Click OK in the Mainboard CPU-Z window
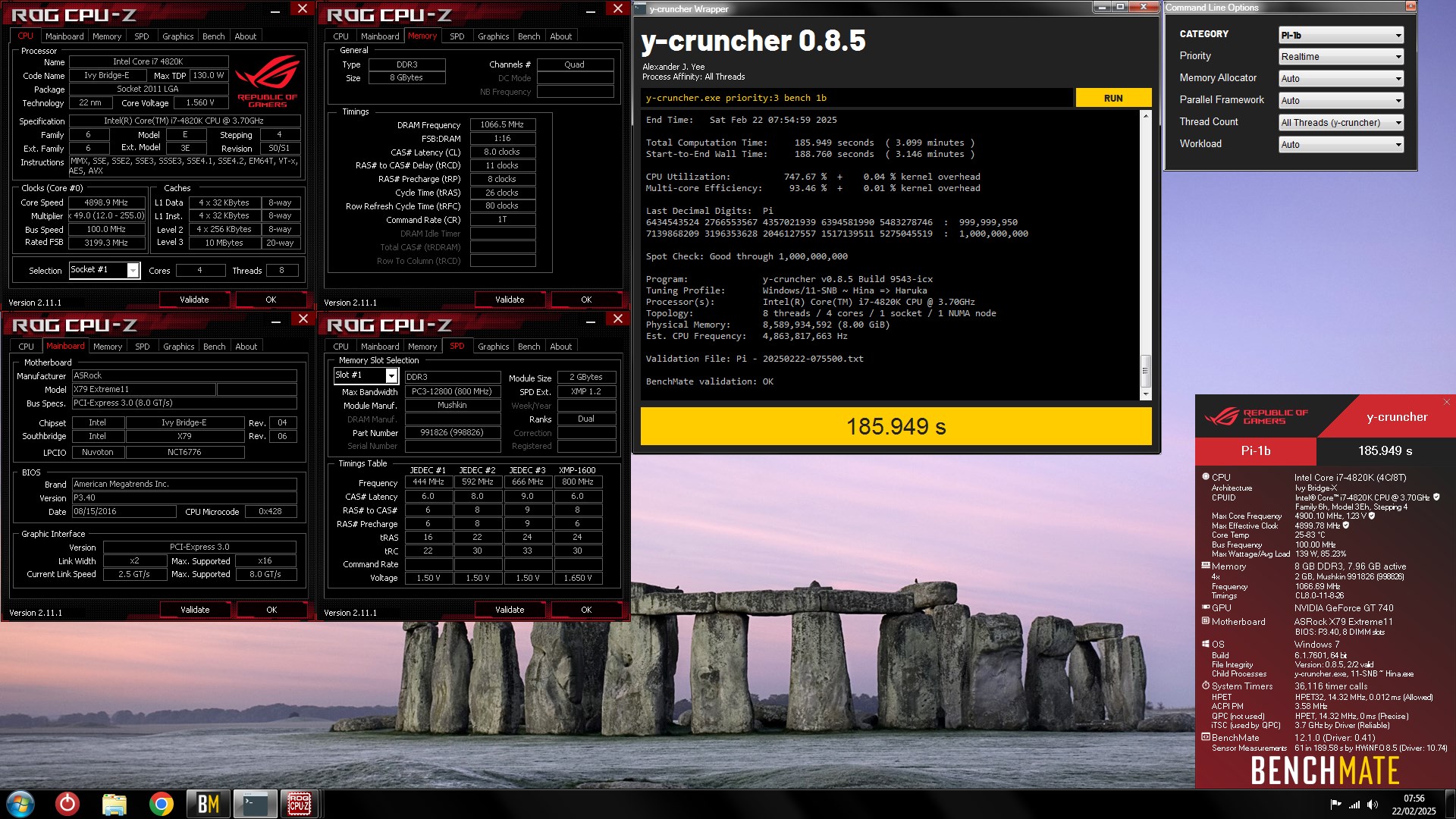 tap(271, 610)
